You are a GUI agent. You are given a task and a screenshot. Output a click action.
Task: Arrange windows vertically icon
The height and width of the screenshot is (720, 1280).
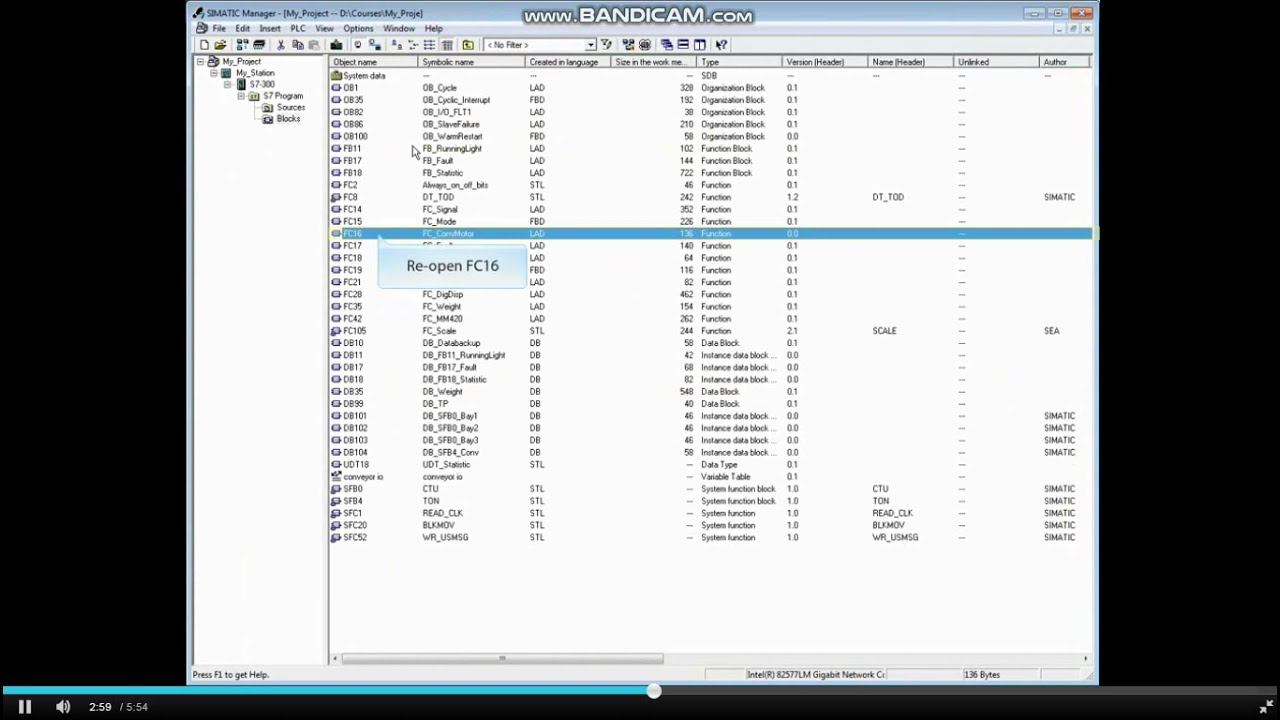[x=699, y=44]
